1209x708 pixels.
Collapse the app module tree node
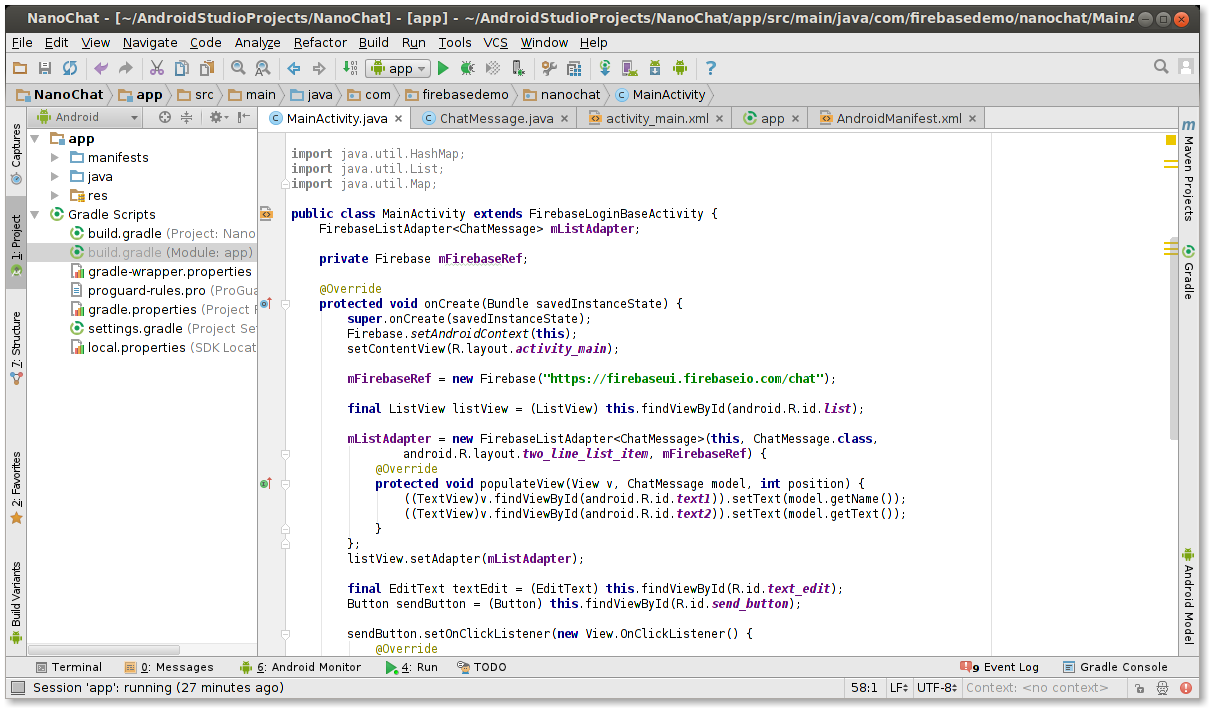[x=35, y=139]
